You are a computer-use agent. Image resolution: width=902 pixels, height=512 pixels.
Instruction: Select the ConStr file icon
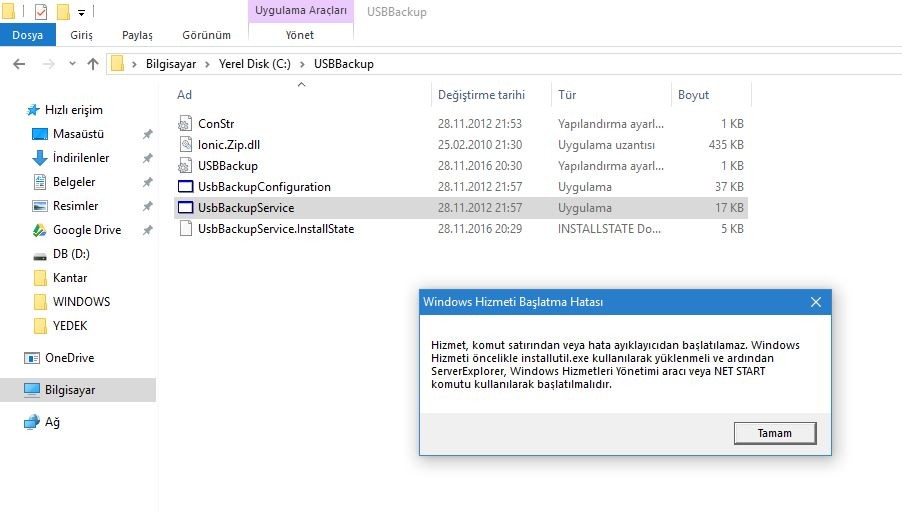pos(185,123)
